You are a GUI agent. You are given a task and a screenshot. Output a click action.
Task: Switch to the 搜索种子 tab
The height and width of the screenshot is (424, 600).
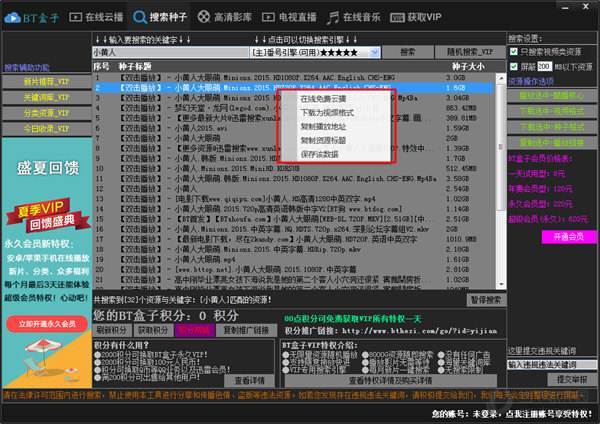click(160, 17)
